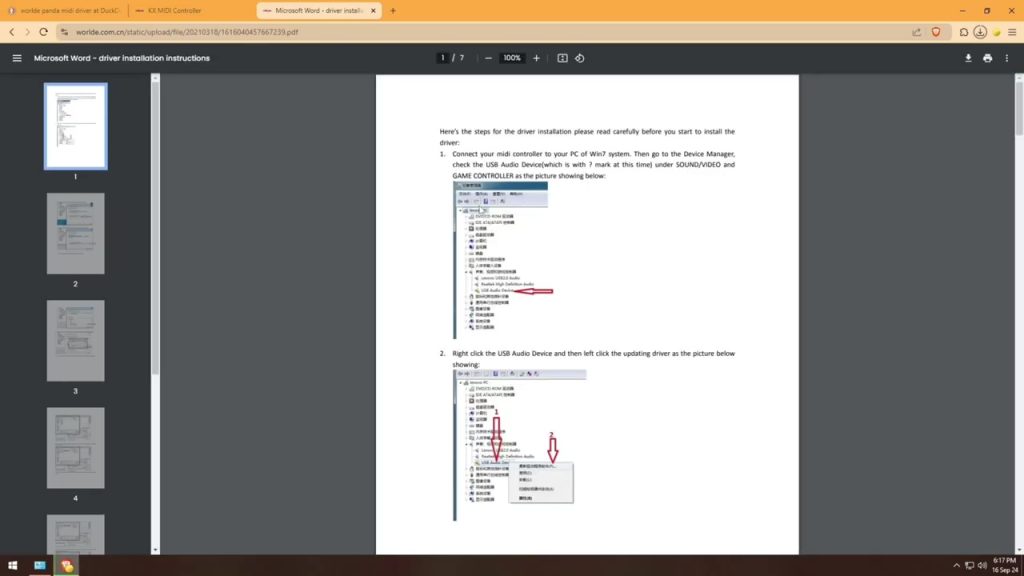Go back to previous page
1024x576 pixels.
pyautogui.click(x=12, y=31)
